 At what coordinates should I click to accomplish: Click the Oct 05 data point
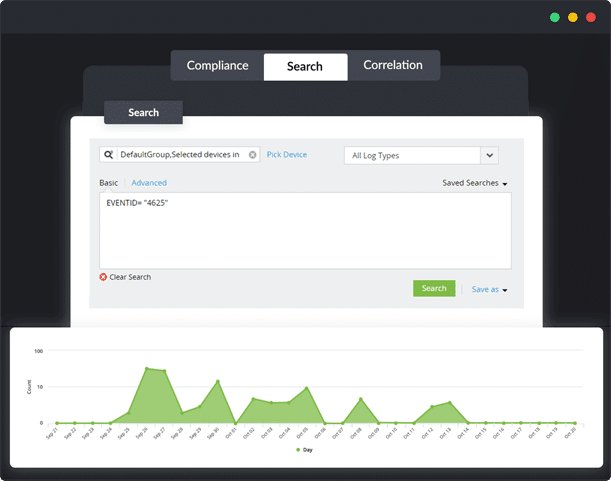pyautogui.click(x=307, y=388)
